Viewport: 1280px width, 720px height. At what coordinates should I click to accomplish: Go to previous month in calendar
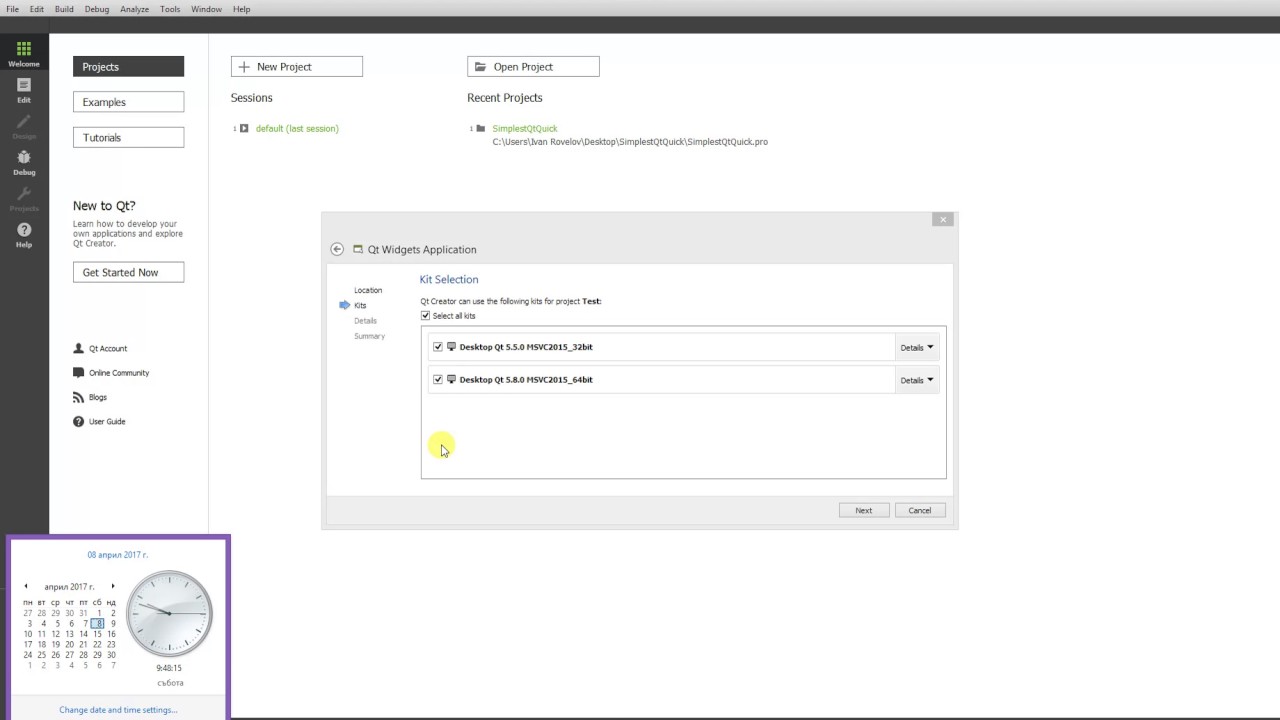(26, 586)
